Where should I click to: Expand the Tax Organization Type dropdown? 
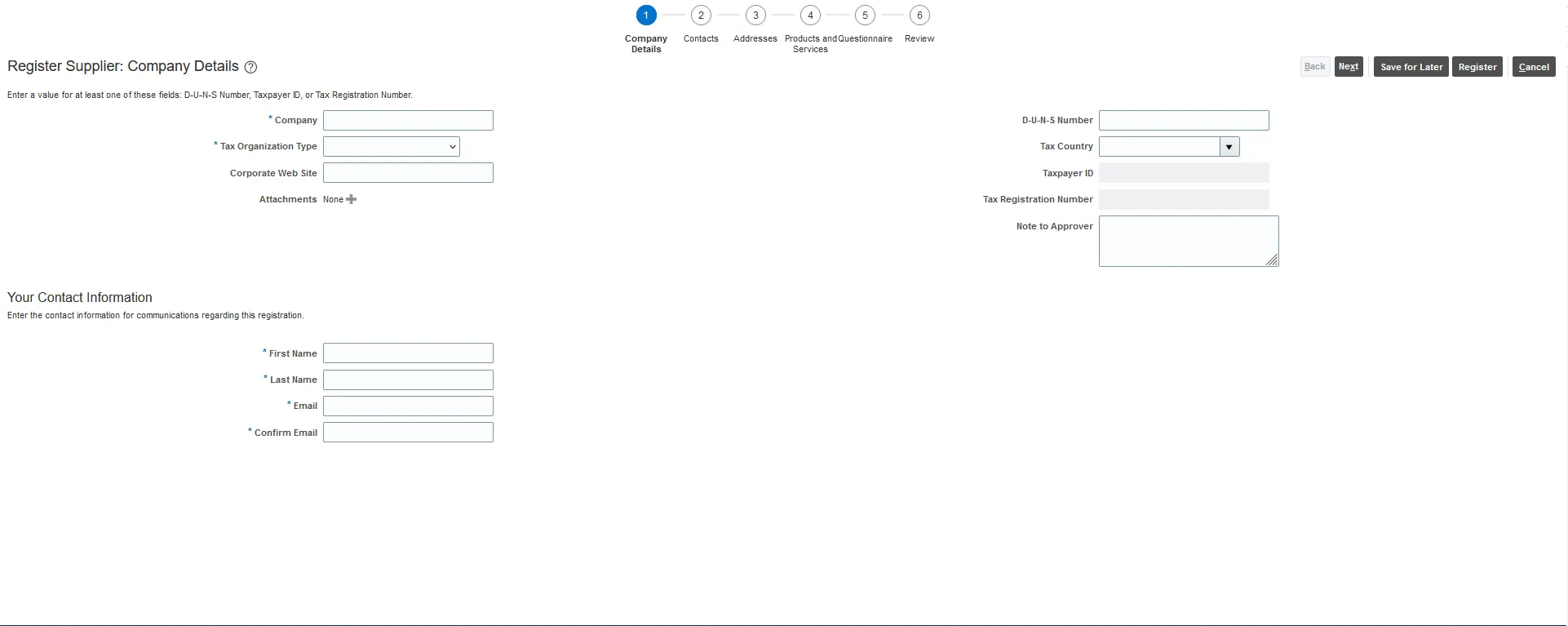(392, 147)
